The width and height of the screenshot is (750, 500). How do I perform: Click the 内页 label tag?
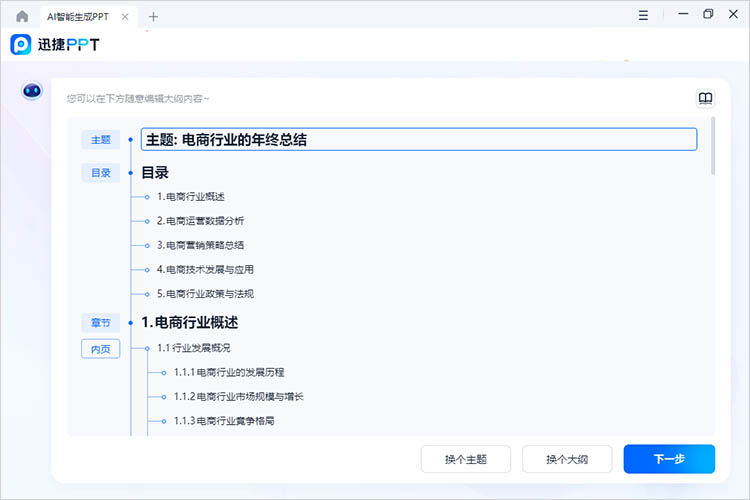(x=100, y=349)
